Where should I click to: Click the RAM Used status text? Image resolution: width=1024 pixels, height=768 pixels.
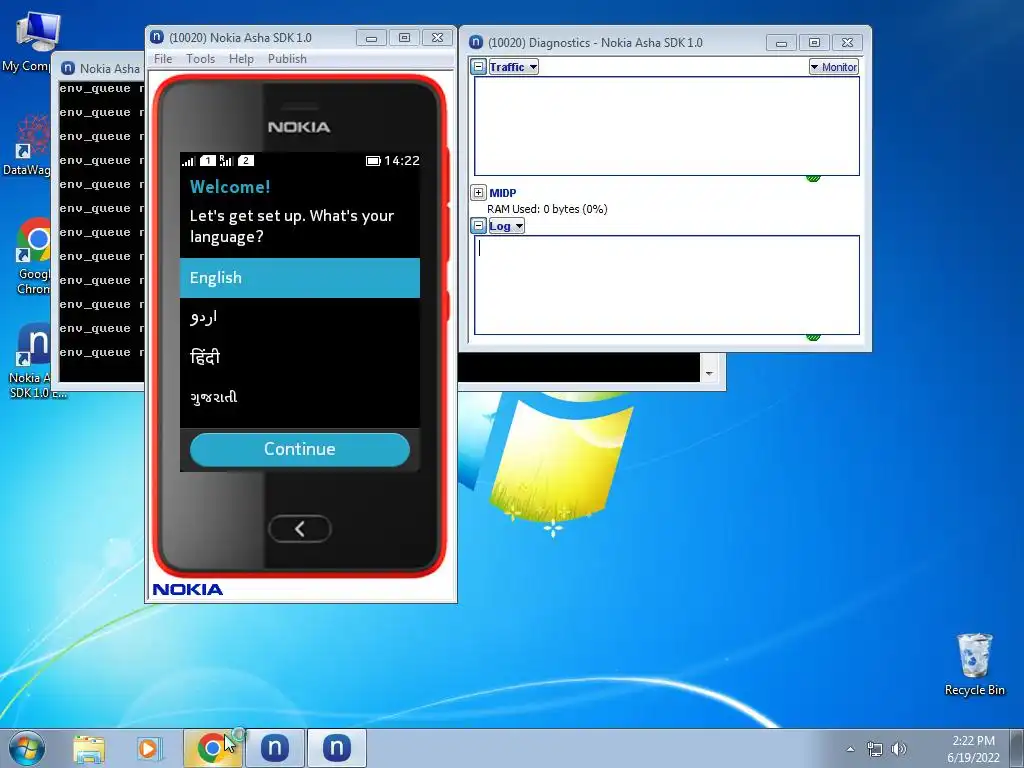click(x=547, y=209)
